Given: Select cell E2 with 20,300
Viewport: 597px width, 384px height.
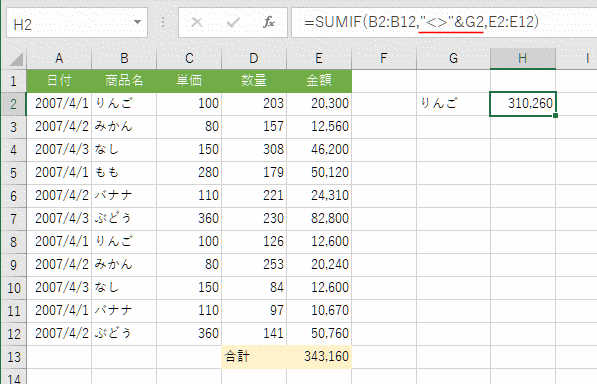Looking at the screenshot, I should coord(319,104).
